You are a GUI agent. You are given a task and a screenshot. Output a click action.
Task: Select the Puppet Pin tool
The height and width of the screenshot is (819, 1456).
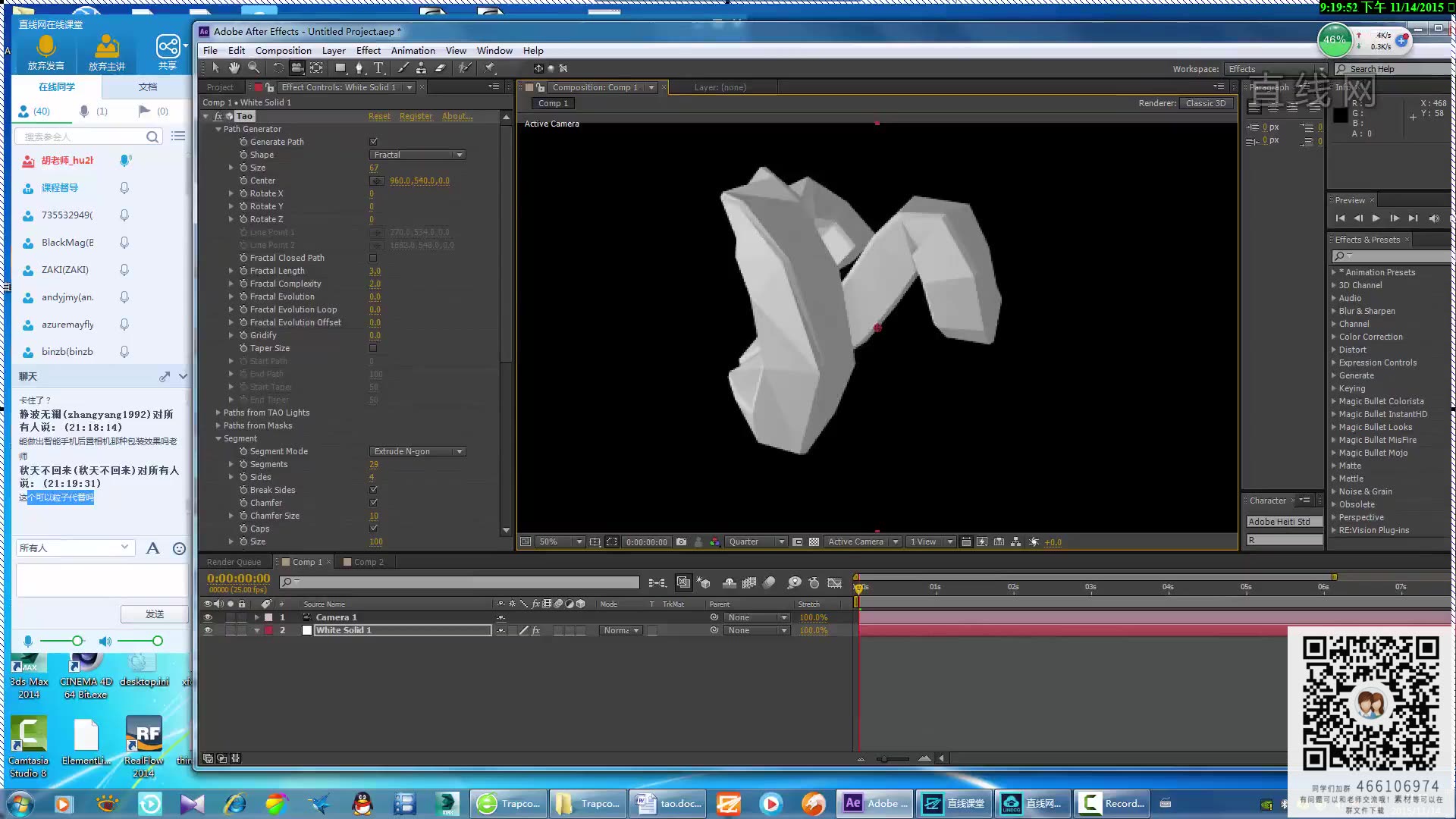[490, 68]
